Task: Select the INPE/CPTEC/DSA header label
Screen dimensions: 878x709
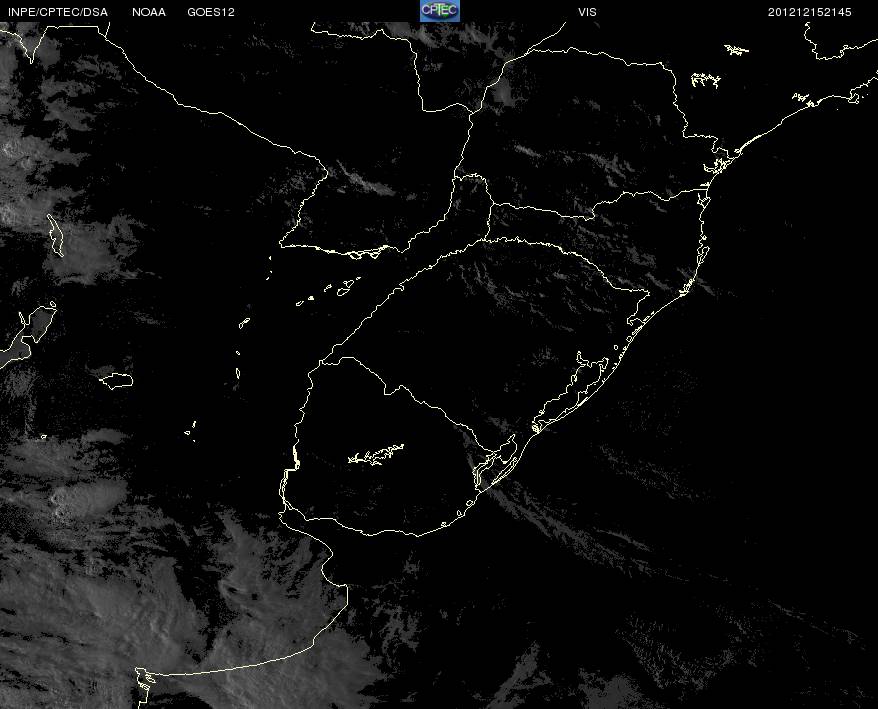Action: click(58, 12)
